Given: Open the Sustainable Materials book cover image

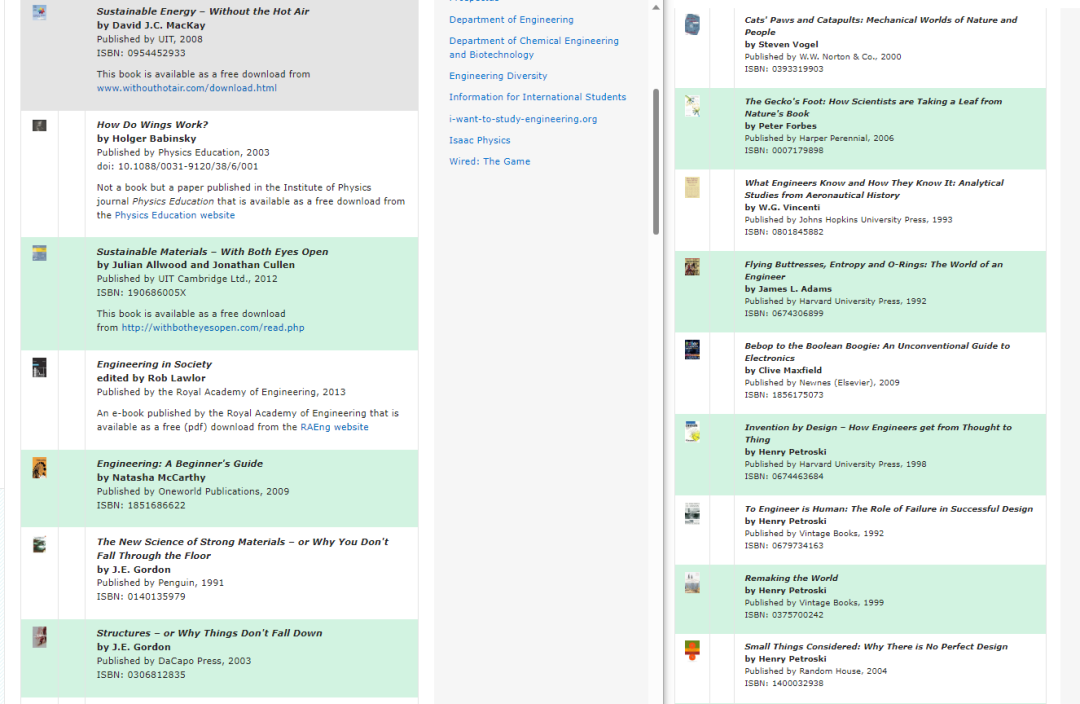Looking at the screenshot, I should 39,253.
